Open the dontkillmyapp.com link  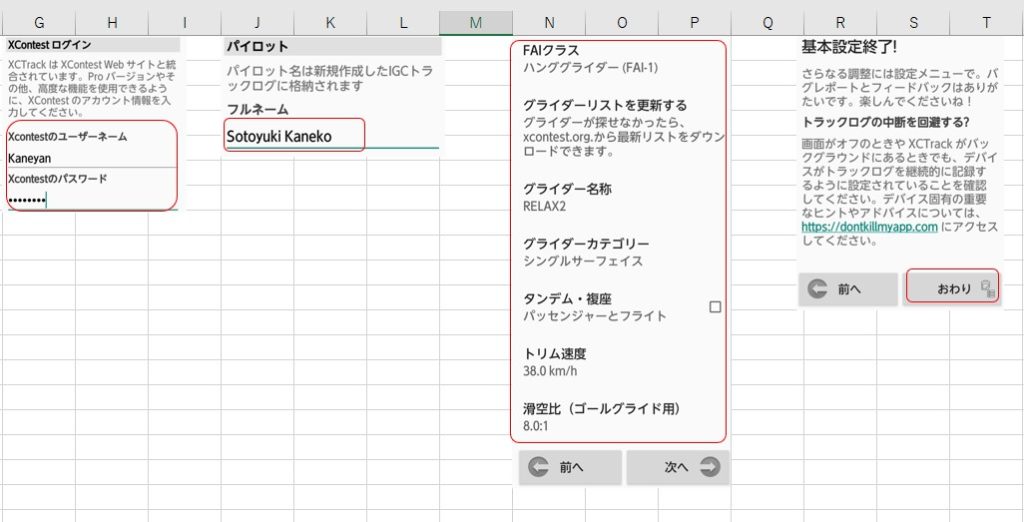point(869,227)
